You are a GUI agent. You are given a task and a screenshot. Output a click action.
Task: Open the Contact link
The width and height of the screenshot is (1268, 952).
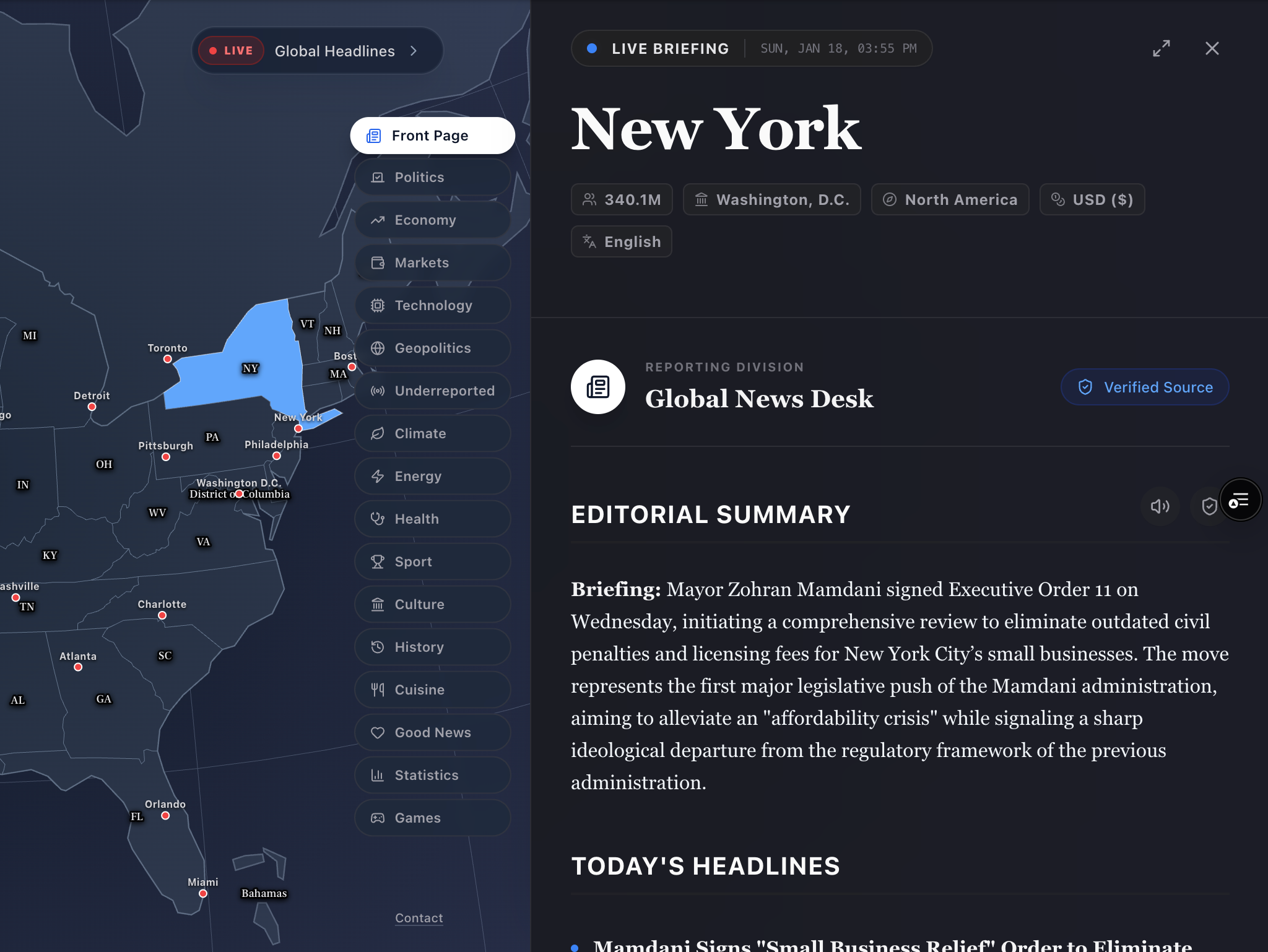[419, 918]
